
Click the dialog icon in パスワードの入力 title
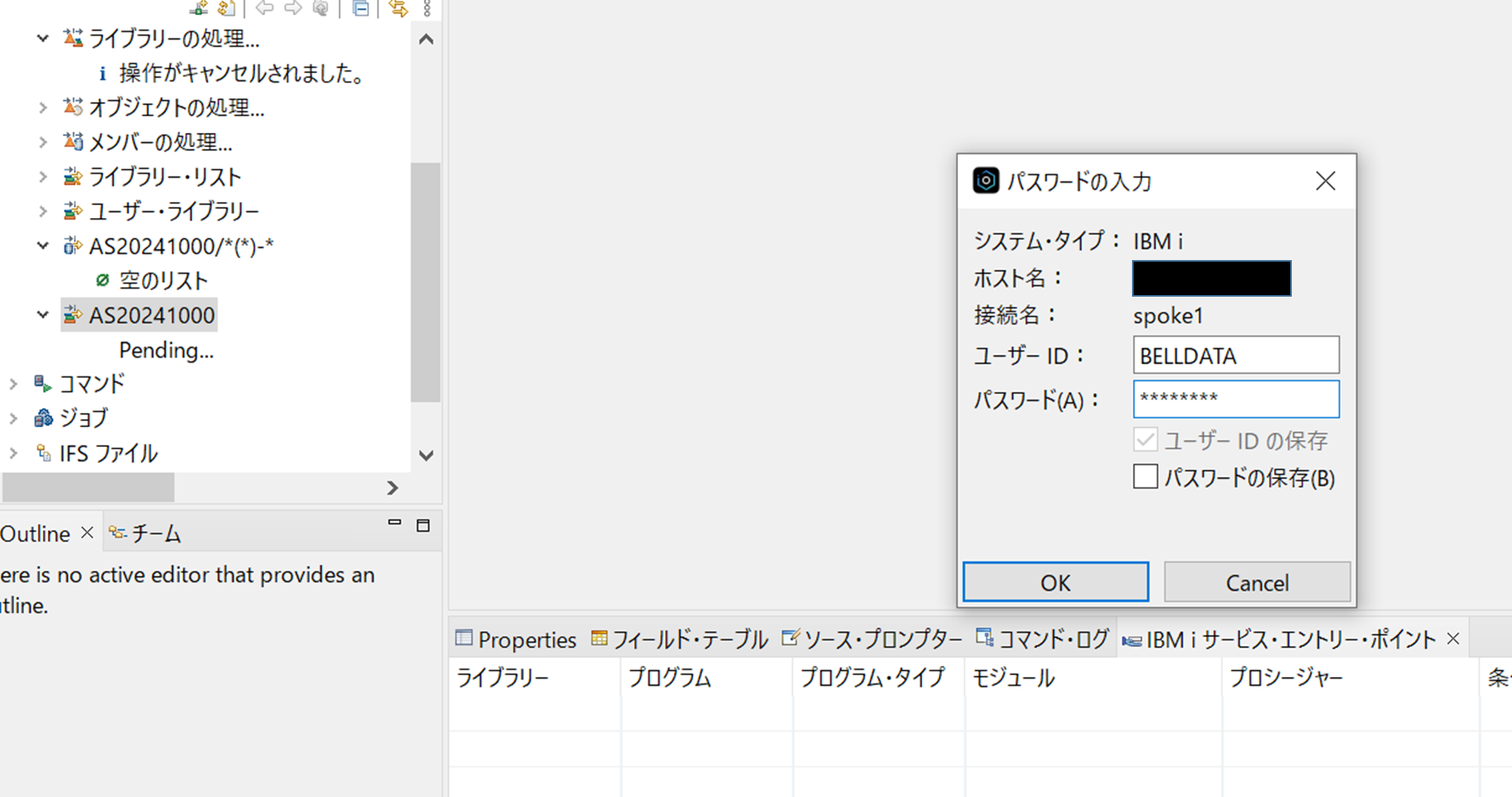pos(986,181)
